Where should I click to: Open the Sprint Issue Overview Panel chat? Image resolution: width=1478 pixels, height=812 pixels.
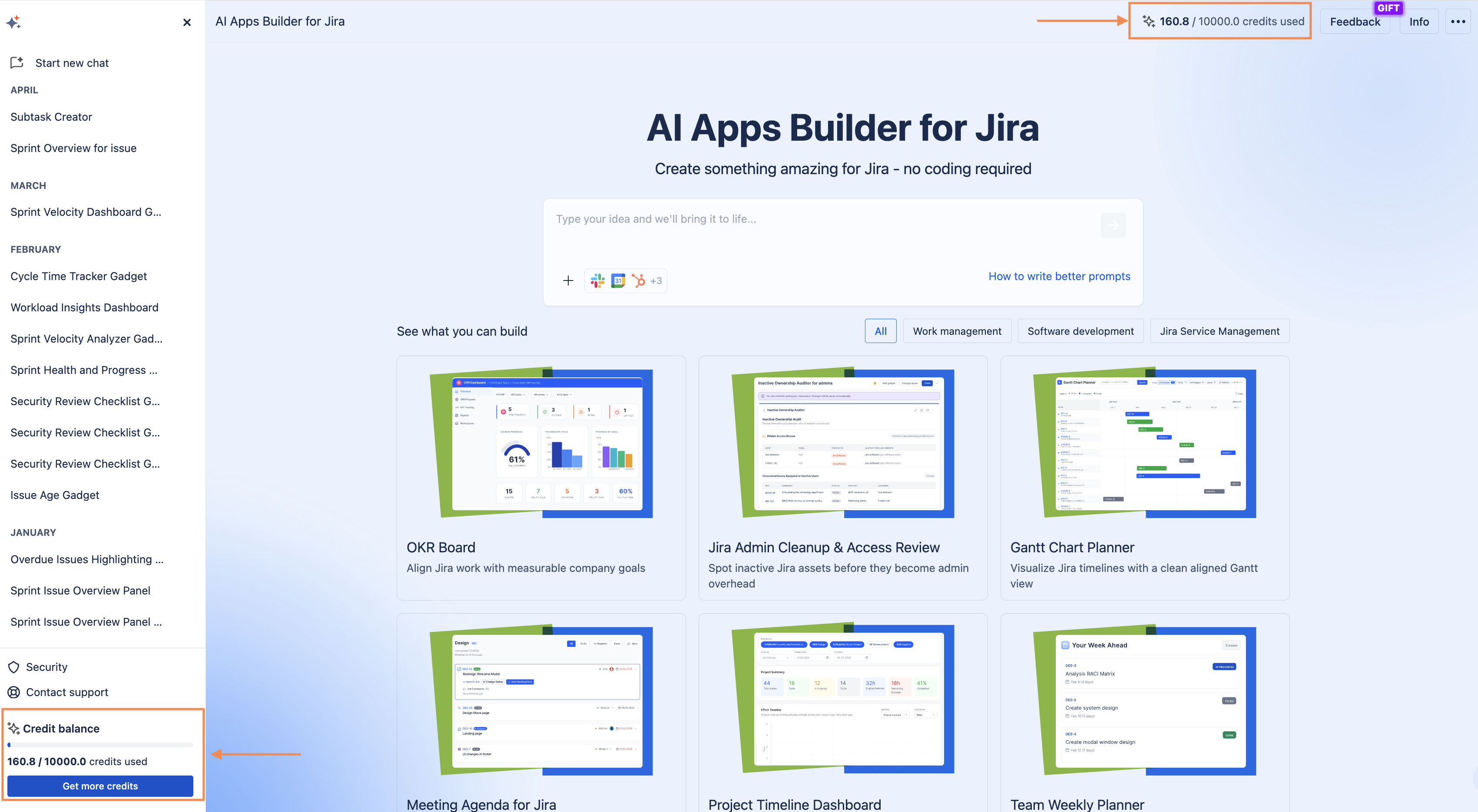[x=80, y=590]
